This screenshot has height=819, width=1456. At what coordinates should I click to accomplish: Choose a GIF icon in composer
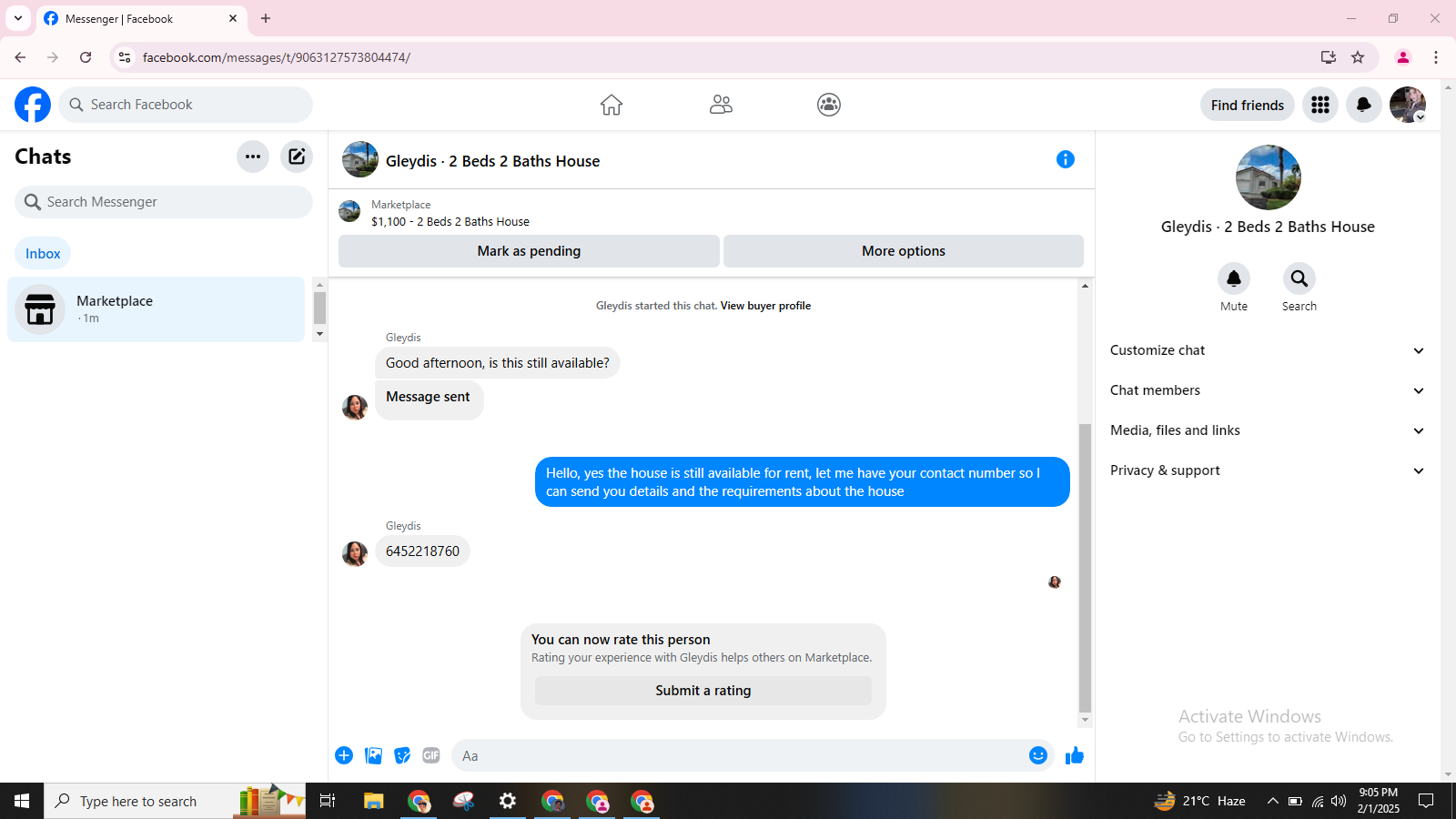point(431,755)
